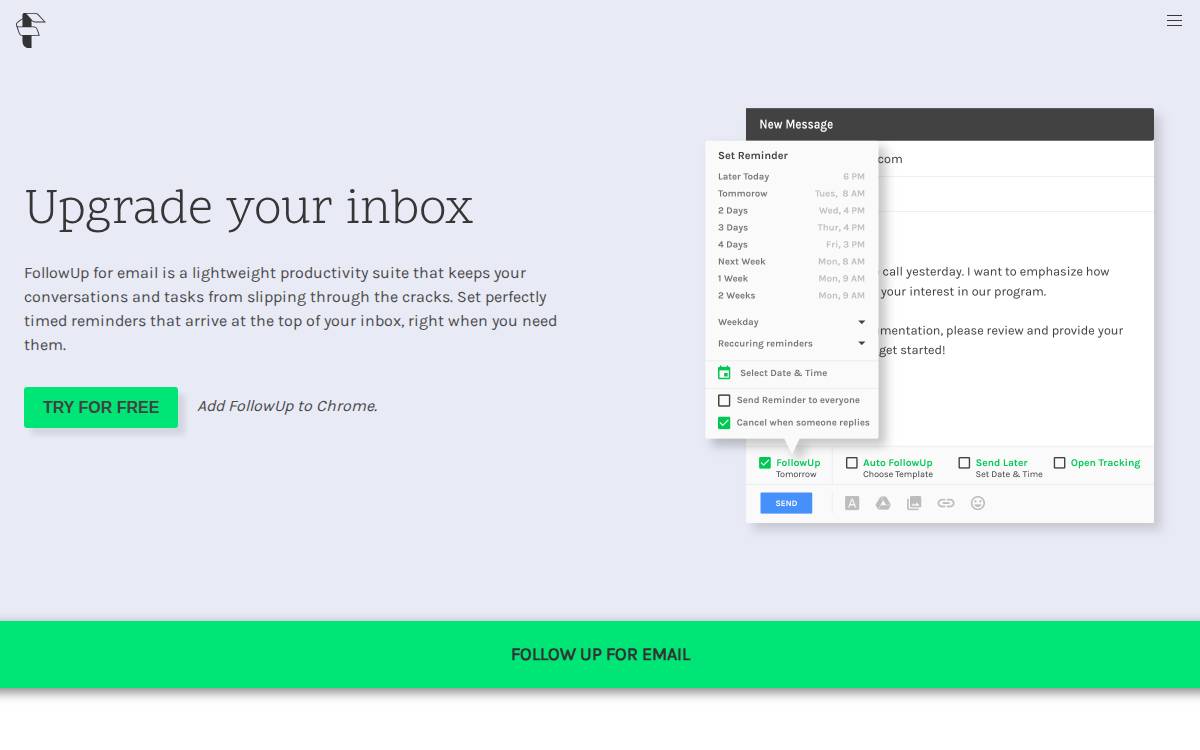Click the Set Reminder heading

coord(753,156)
